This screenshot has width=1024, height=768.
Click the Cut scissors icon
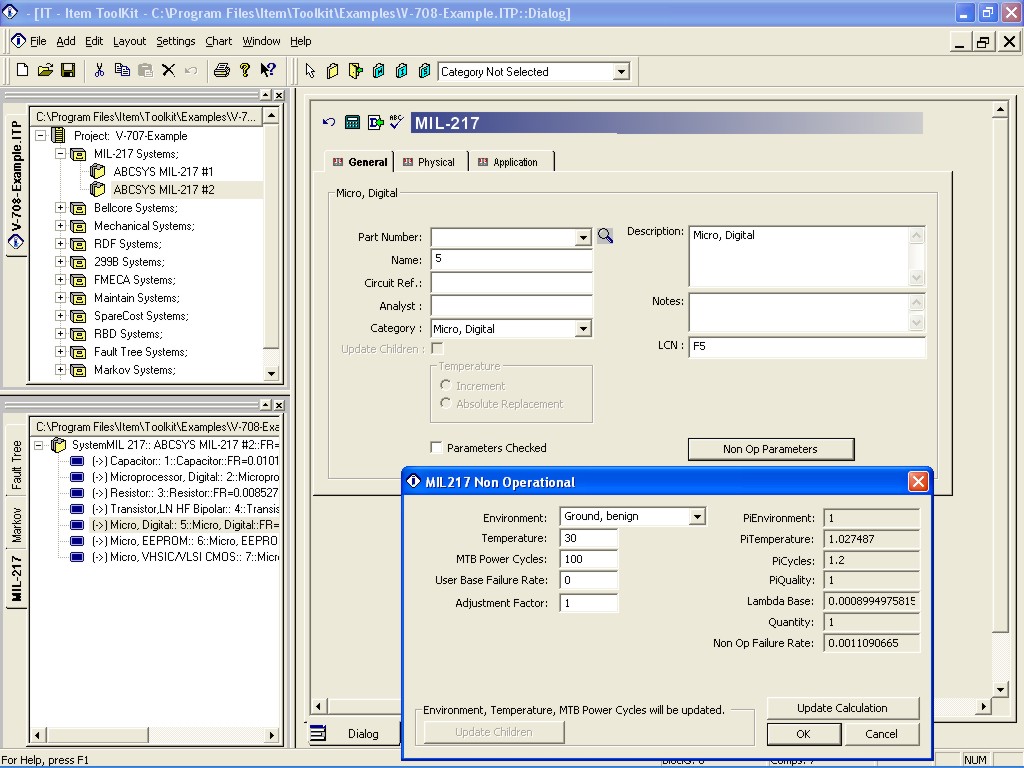[99, 71]
